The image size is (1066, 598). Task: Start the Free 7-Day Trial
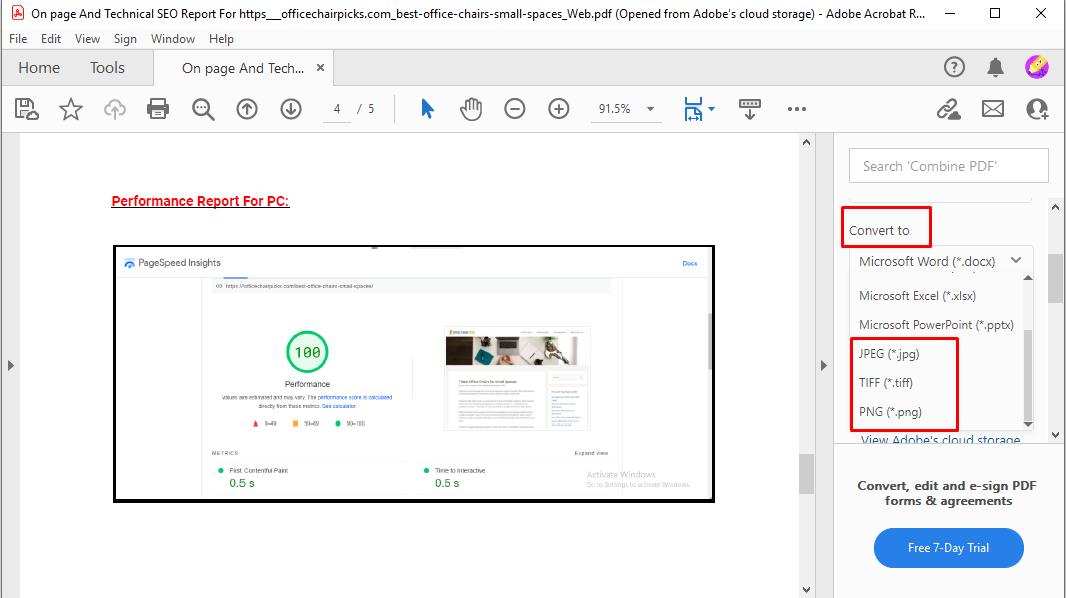[948, 548]
